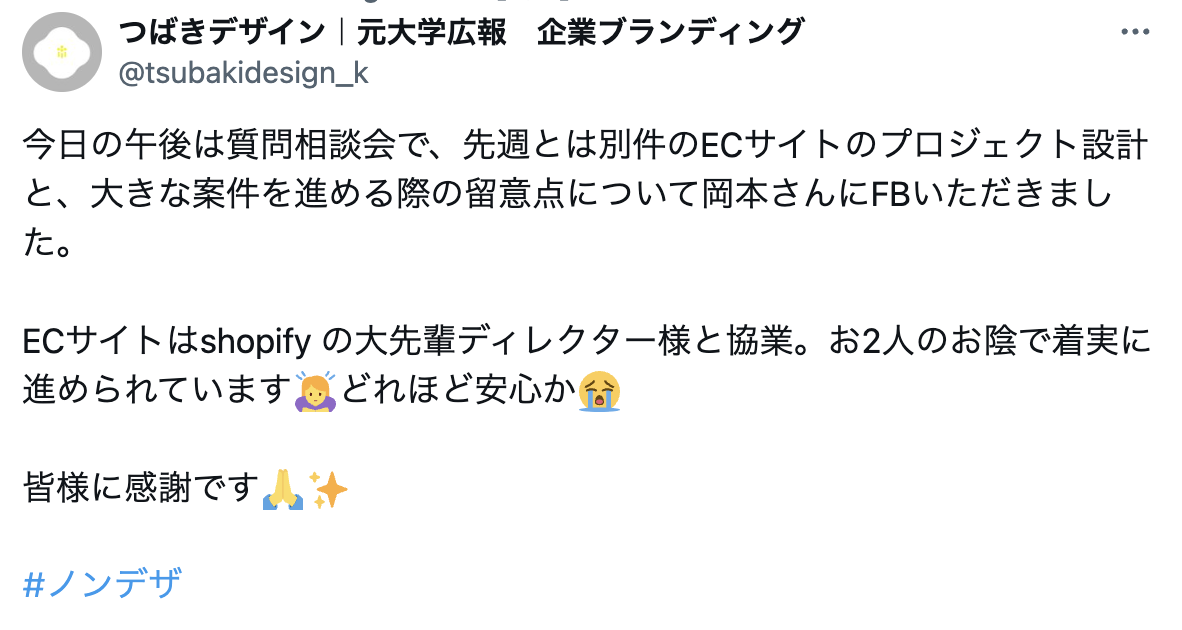This screenshot has height=630, width=1182.
Task: Click the yellow flower in the avatar
Action: 62,52
